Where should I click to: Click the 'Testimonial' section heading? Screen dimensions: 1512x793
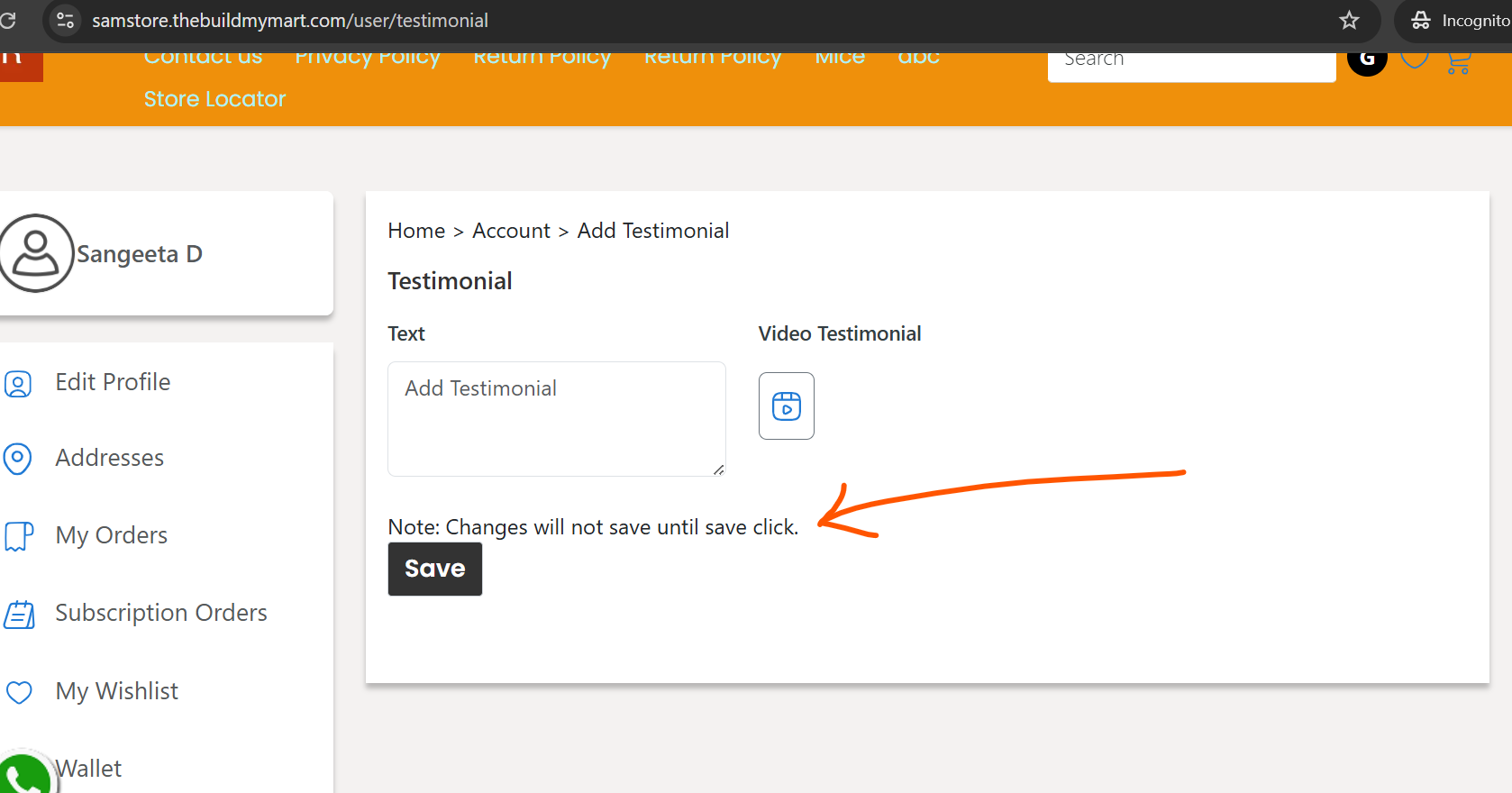(x=451, y=281)
